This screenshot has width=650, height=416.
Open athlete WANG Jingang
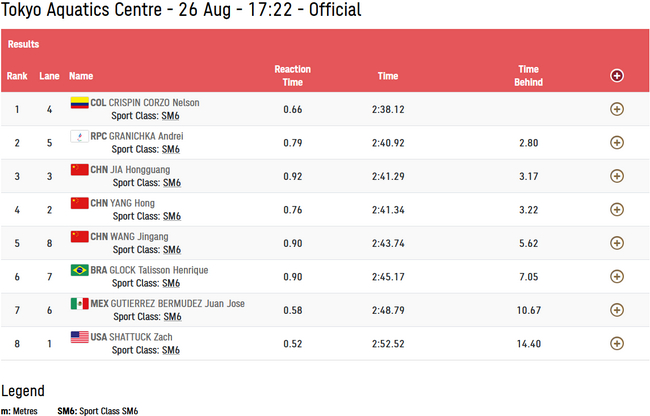click(139, 237)
